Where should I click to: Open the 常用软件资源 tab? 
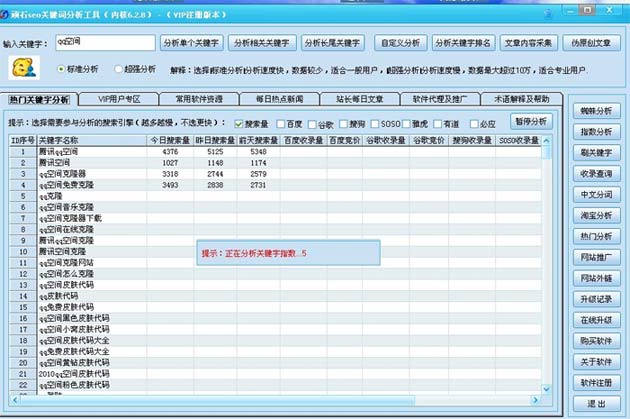coord(199,99)
